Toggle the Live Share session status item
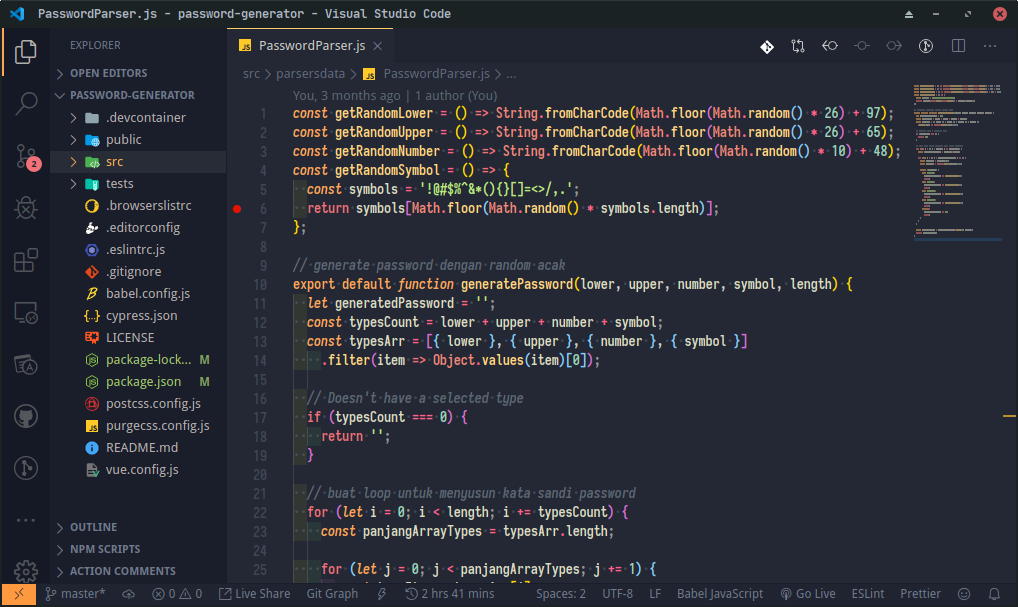Image resolution: width=1018 pixels, height=607 pixels. tap(254, 593)
